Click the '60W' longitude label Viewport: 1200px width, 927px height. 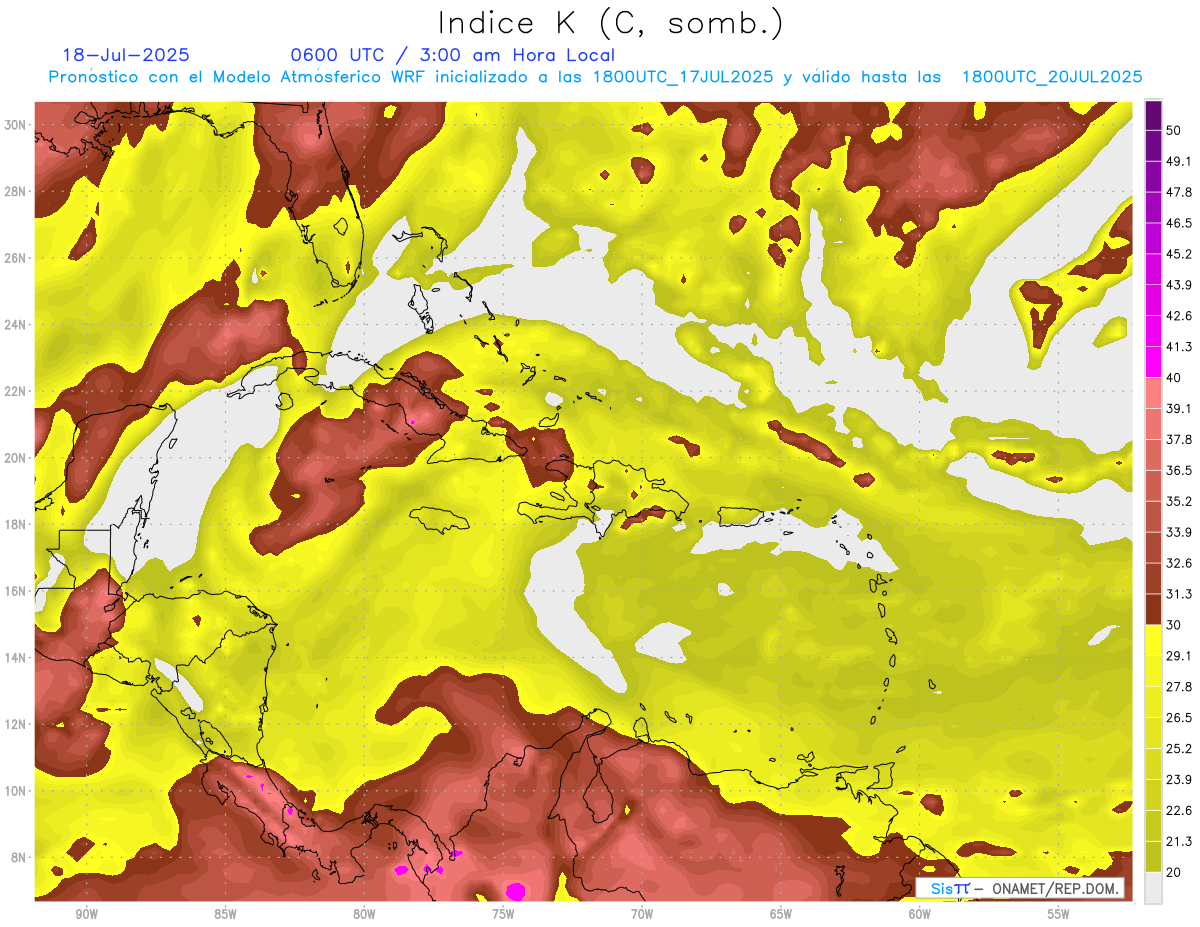(x=920, y=915)
